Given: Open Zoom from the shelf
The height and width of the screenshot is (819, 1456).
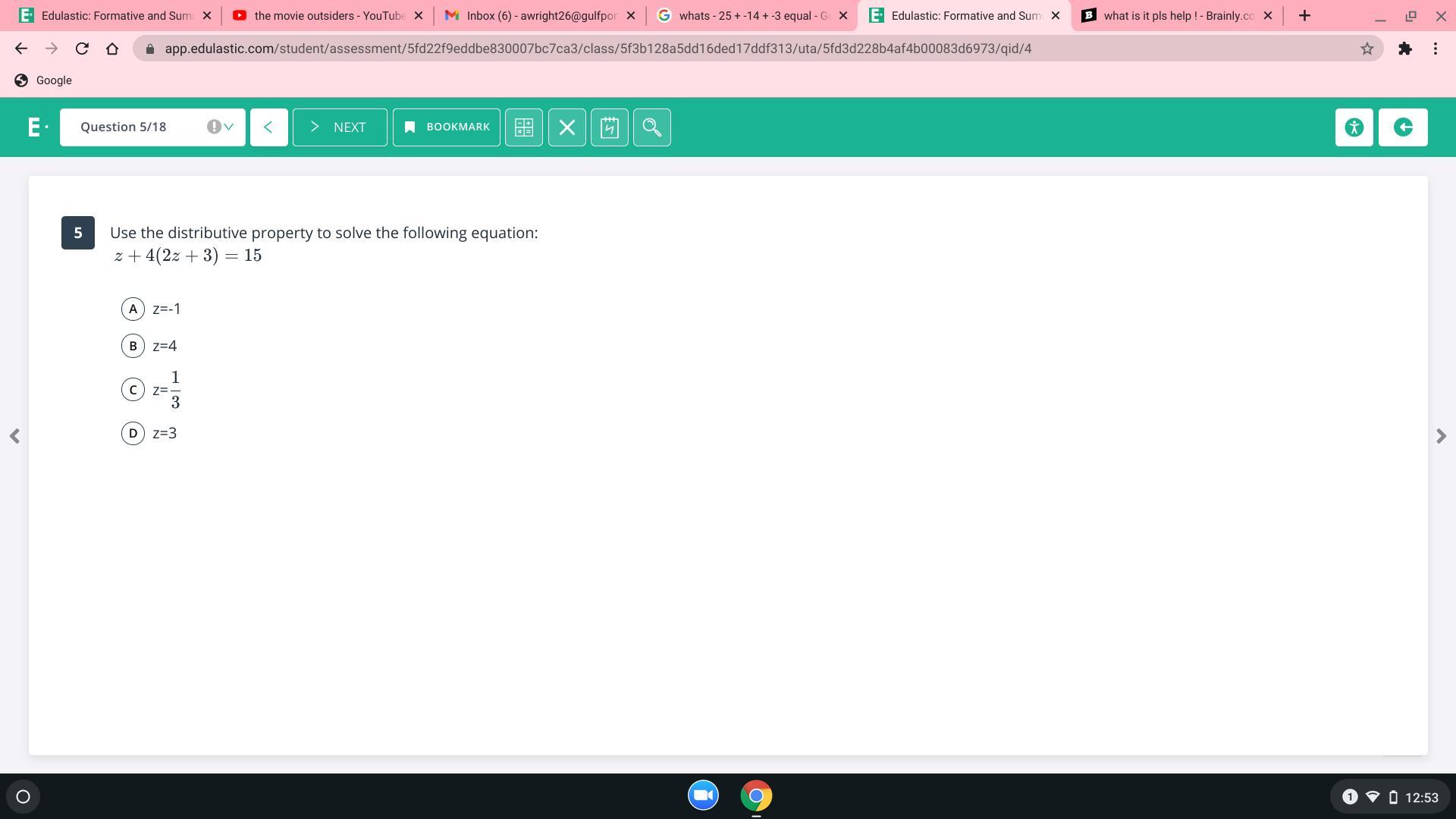Looking at the screenshot, I should 703,795.
